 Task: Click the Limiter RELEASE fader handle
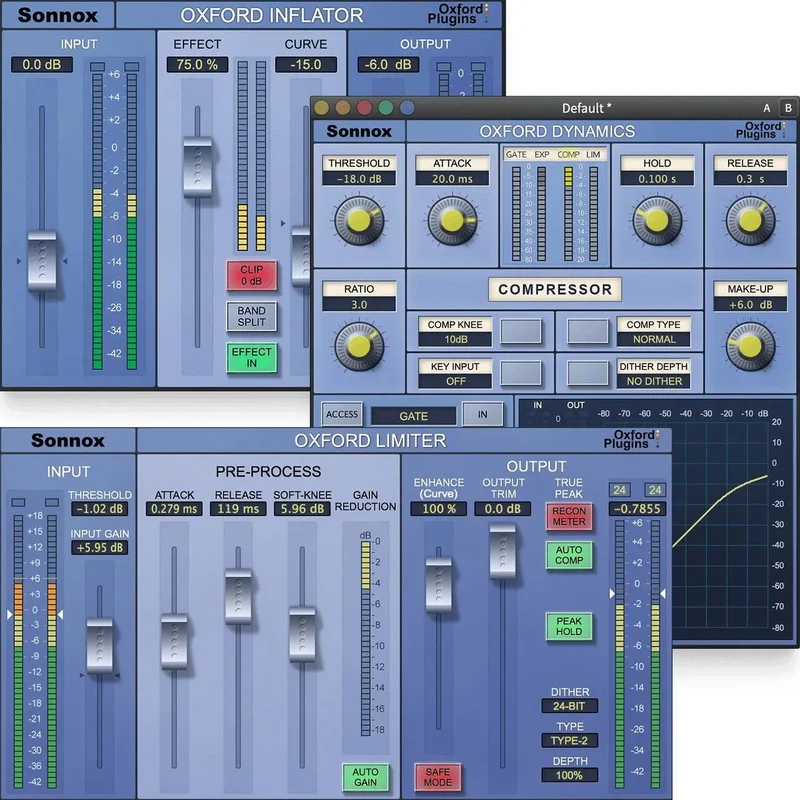point(238,597)
